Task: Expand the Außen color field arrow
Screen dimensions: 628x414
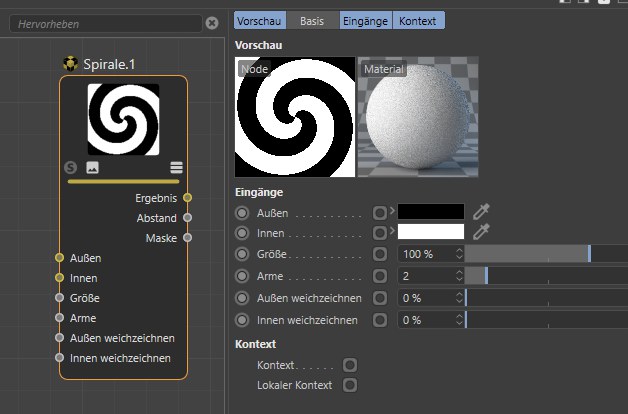Action: (392, 212)
